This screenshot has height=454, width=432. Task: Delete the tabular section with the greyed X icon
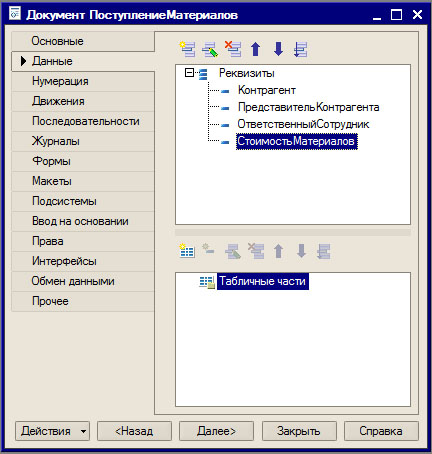(x=256, y=251)
